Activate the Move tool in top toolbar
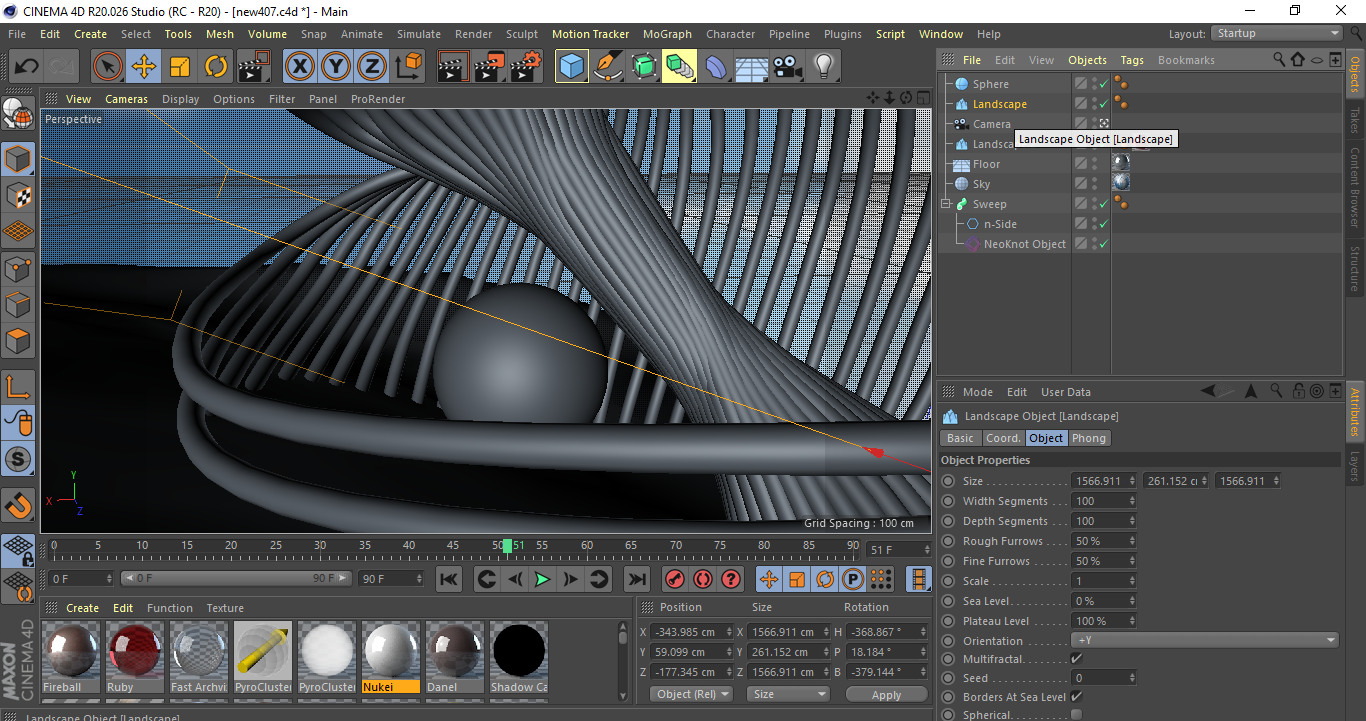Viewport: 1366px width, 721px height. (144, 67)
